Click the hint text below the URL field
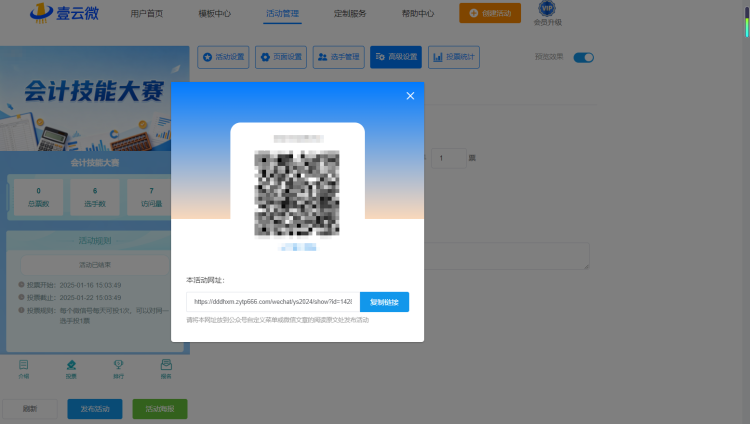 coord(277,320)
